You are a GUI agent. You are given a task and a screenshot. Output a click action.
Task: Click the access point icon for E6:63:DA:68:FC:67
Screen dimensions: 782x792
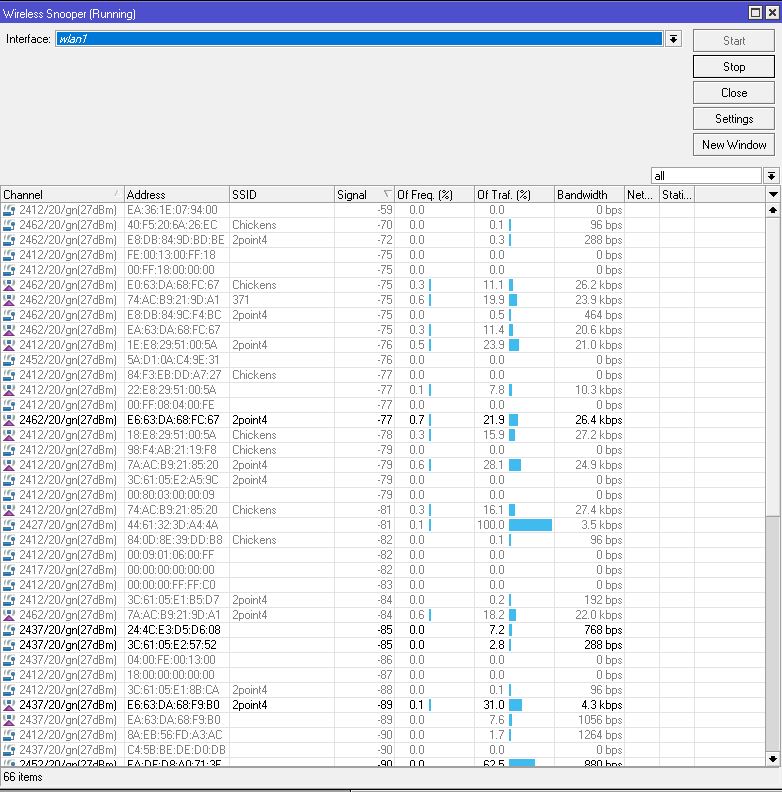tap(9, 420)
